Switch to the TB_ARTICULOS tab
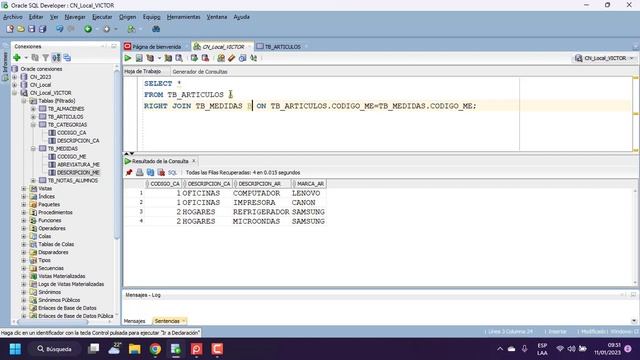Image resolution: width=640 pixels, height=360 pixels. 282,47
